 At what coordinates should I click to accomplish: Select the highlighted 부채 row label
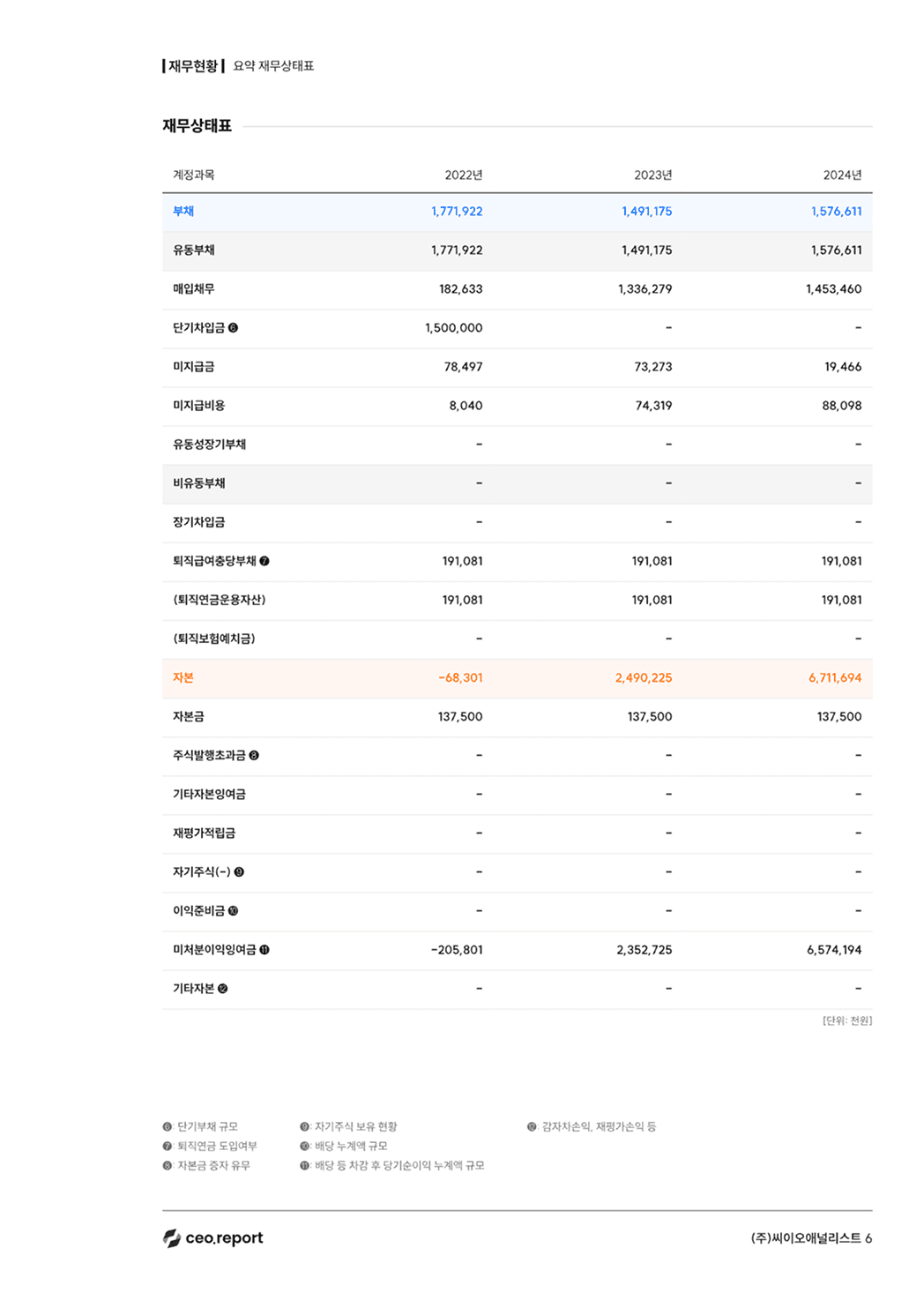[183, 211]
